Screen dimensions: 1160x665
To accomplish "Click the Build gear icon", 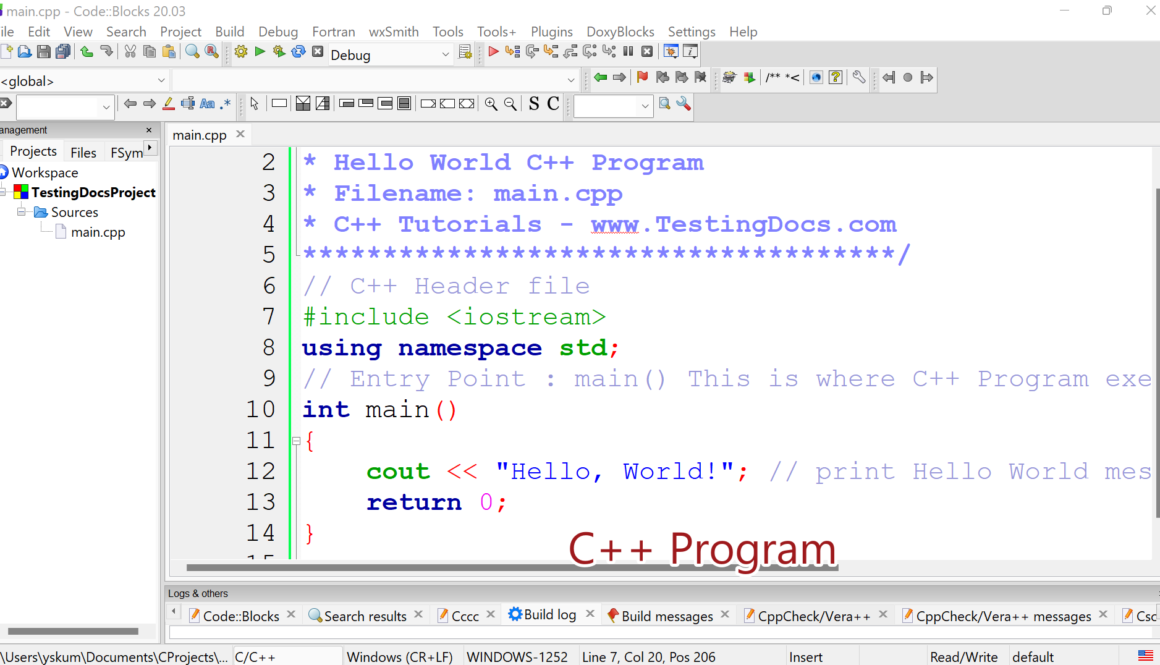I will 240,52.
